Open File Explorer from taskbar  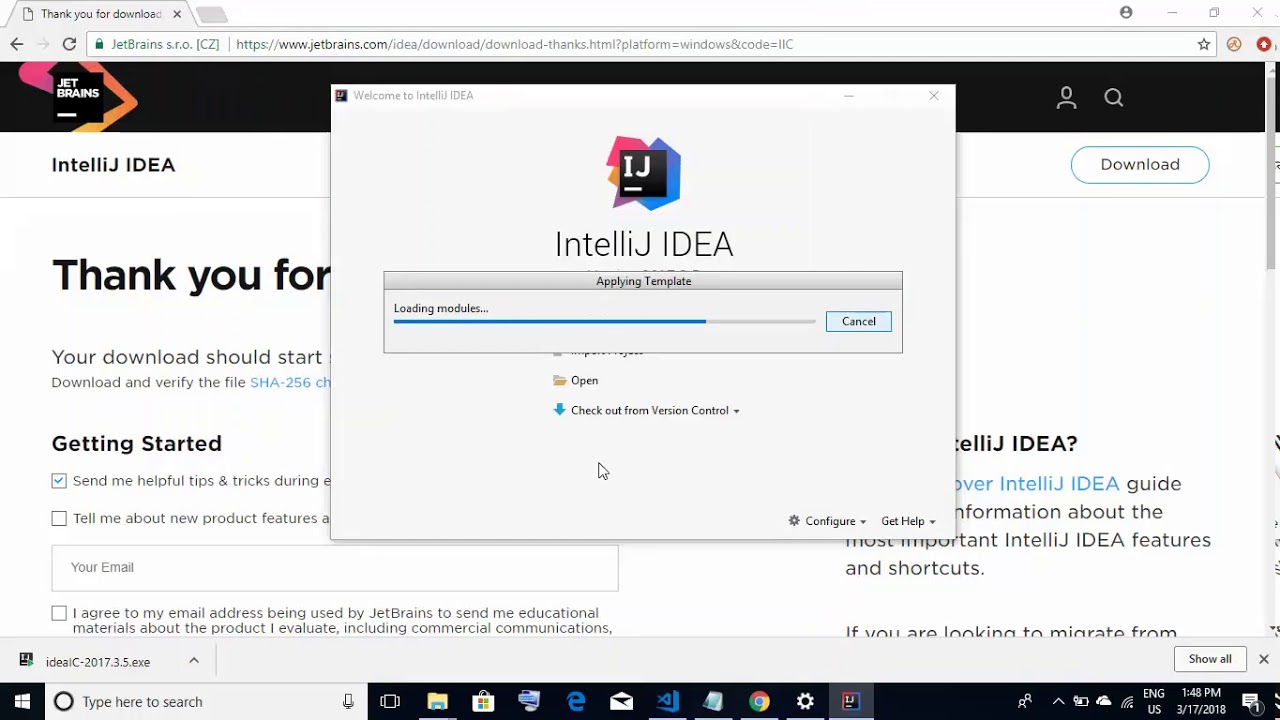[437, 702]
